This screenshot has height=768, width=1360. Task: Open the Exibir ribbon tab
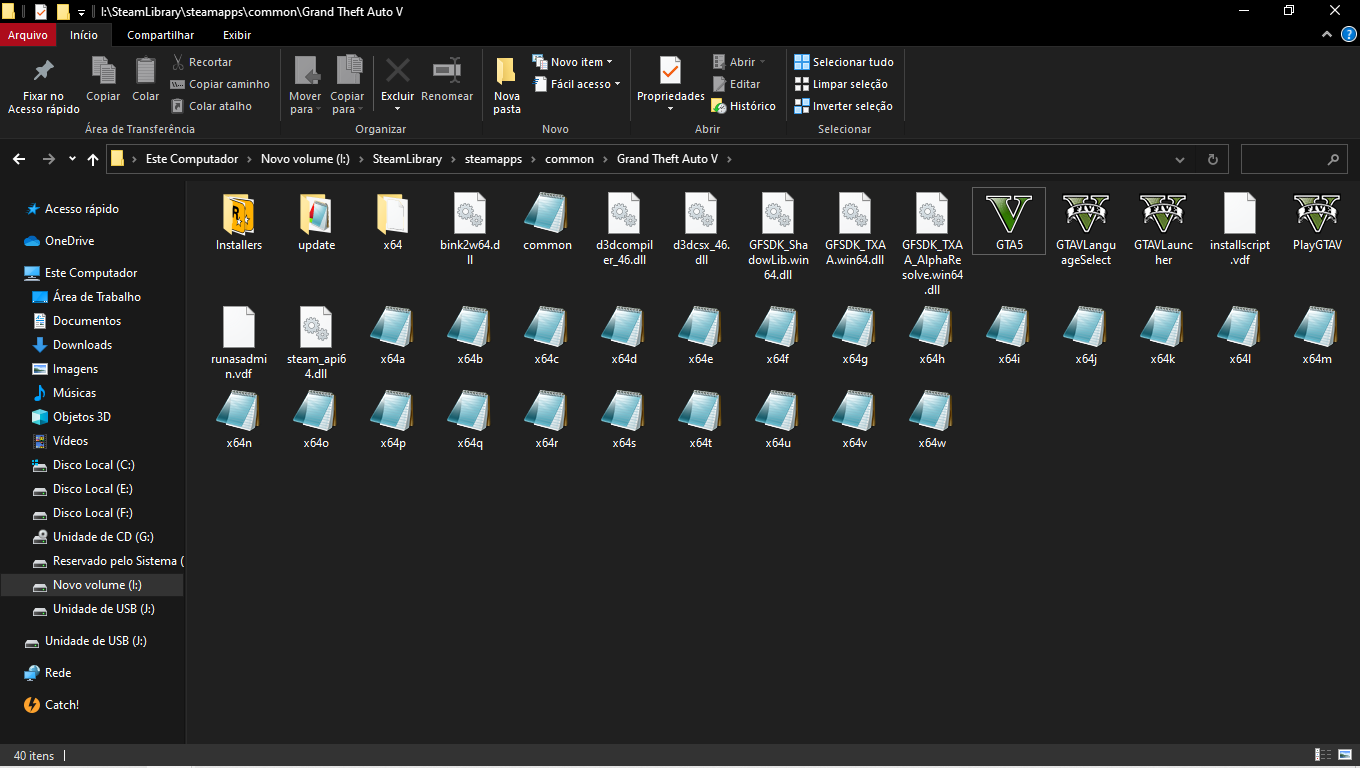point(237,35)
